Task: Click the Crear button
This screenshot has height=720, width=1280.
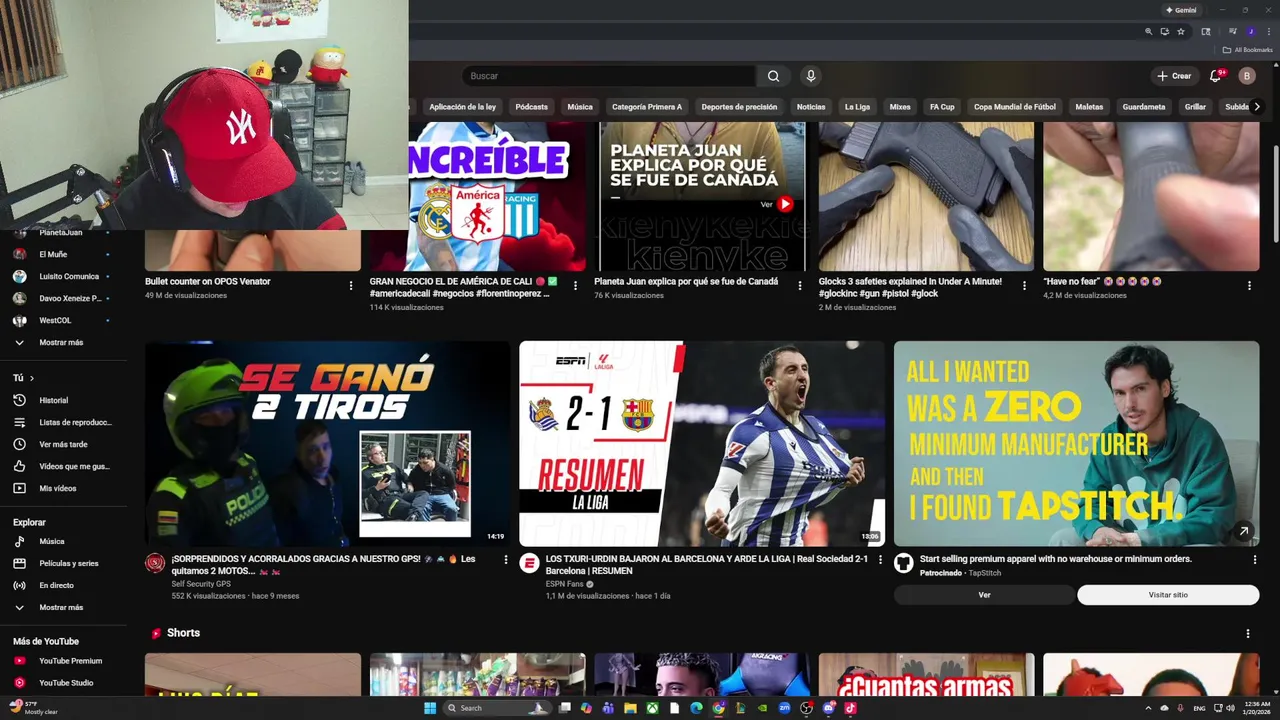Action: coord(1174,76)
